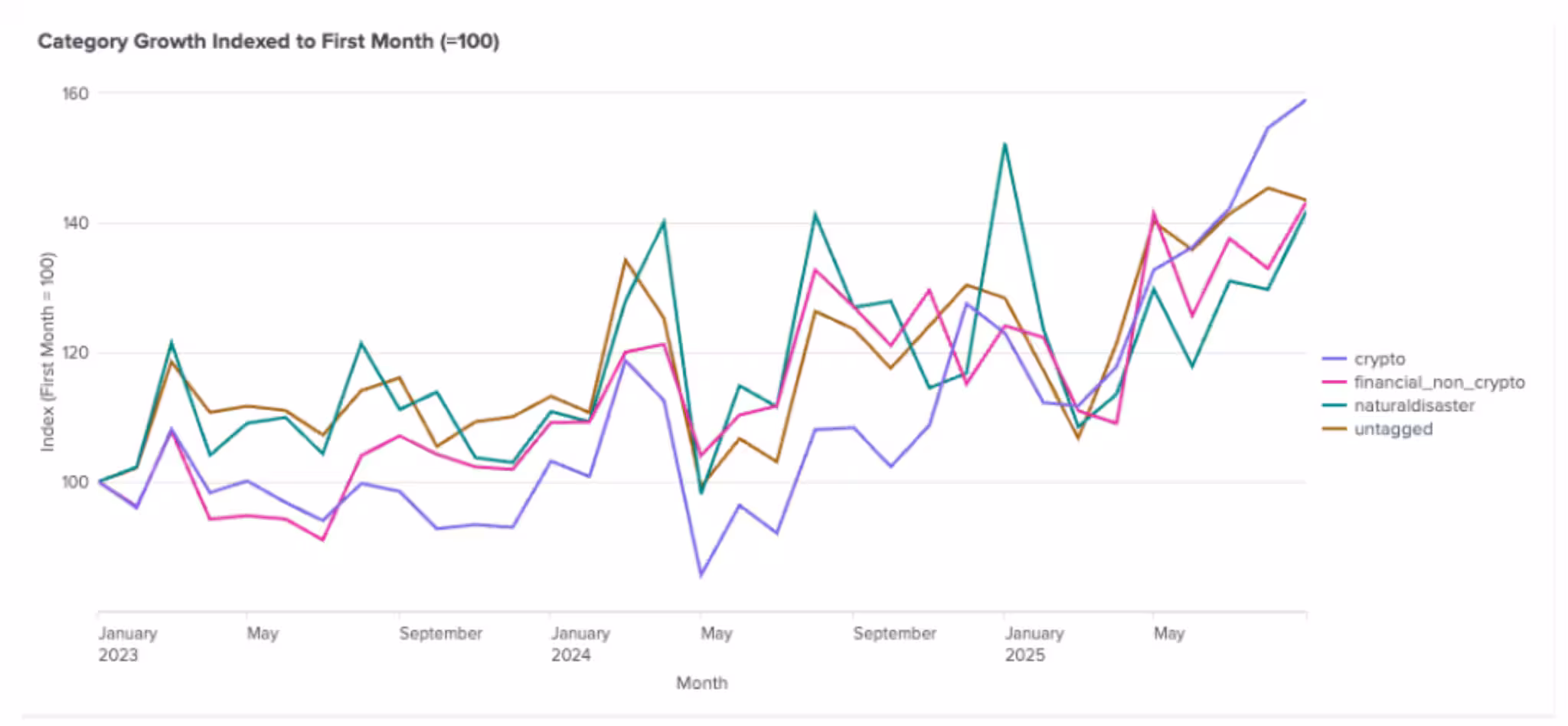
Task: Click the teal line's highest peak near January 2025
Action: point(1004,144)
